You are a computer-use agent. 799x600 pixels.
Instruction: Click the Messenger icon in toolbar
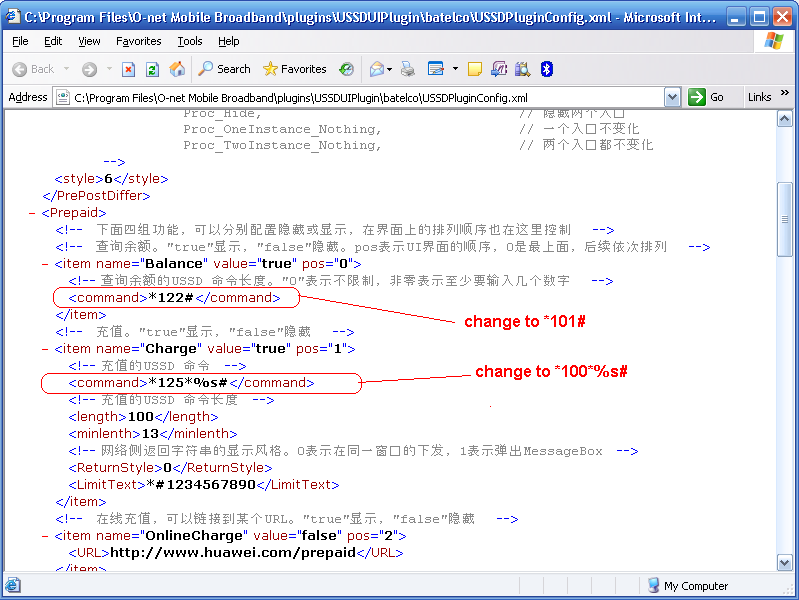click(x=498, y=69)
